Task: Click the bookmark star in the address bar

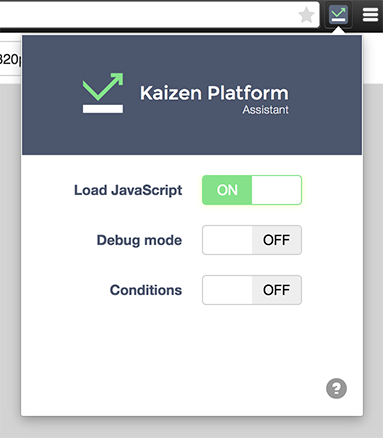Action: point(306,15)
